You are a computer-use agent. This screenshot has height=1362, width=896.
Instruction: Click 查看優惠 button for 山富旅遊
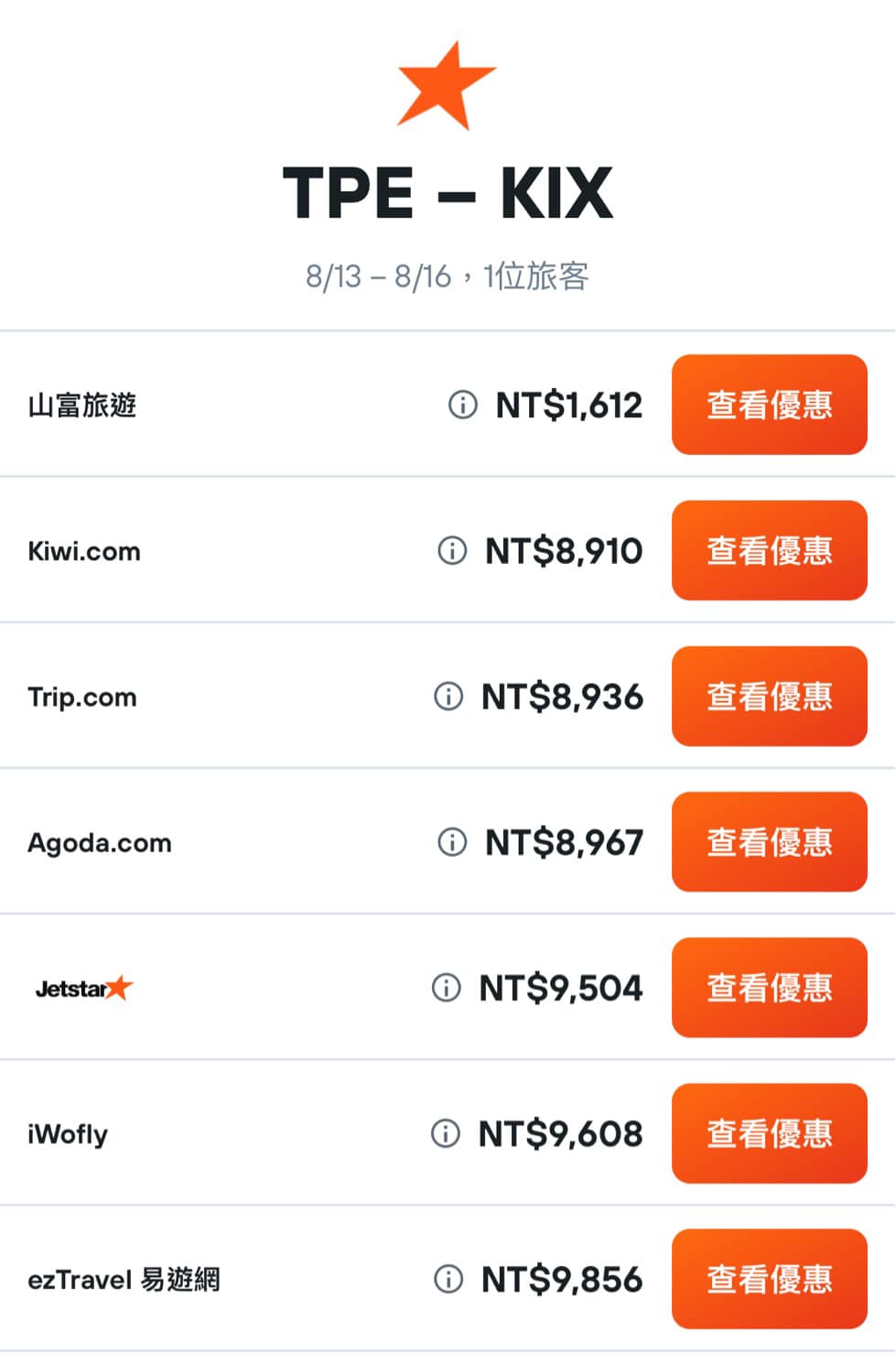769,405
